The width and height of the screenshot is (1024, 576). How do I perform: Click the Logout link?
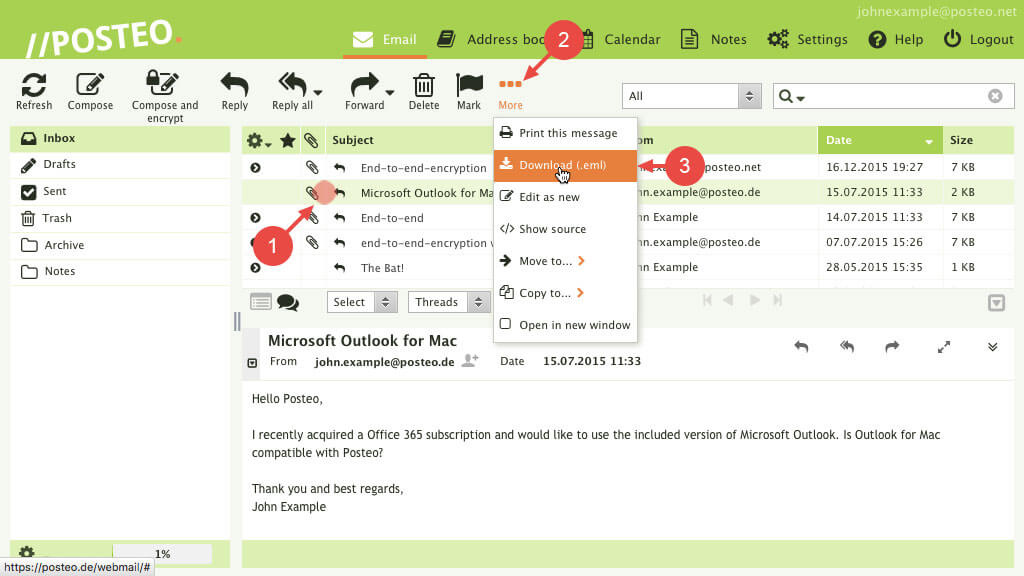tap(978, 39)
